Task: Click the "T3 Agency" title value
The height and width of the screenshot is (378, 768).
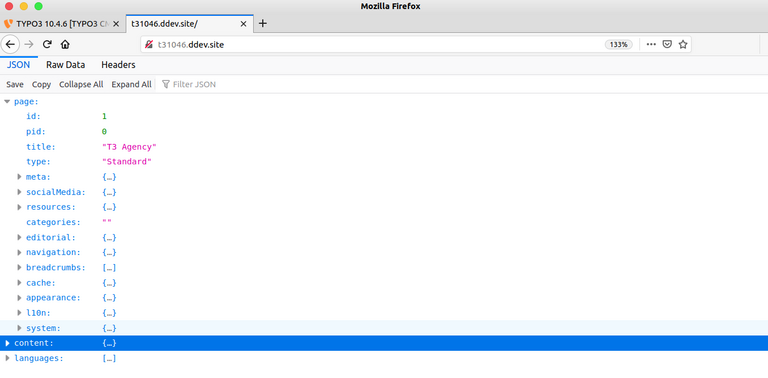Action: (x=129, y=147)
